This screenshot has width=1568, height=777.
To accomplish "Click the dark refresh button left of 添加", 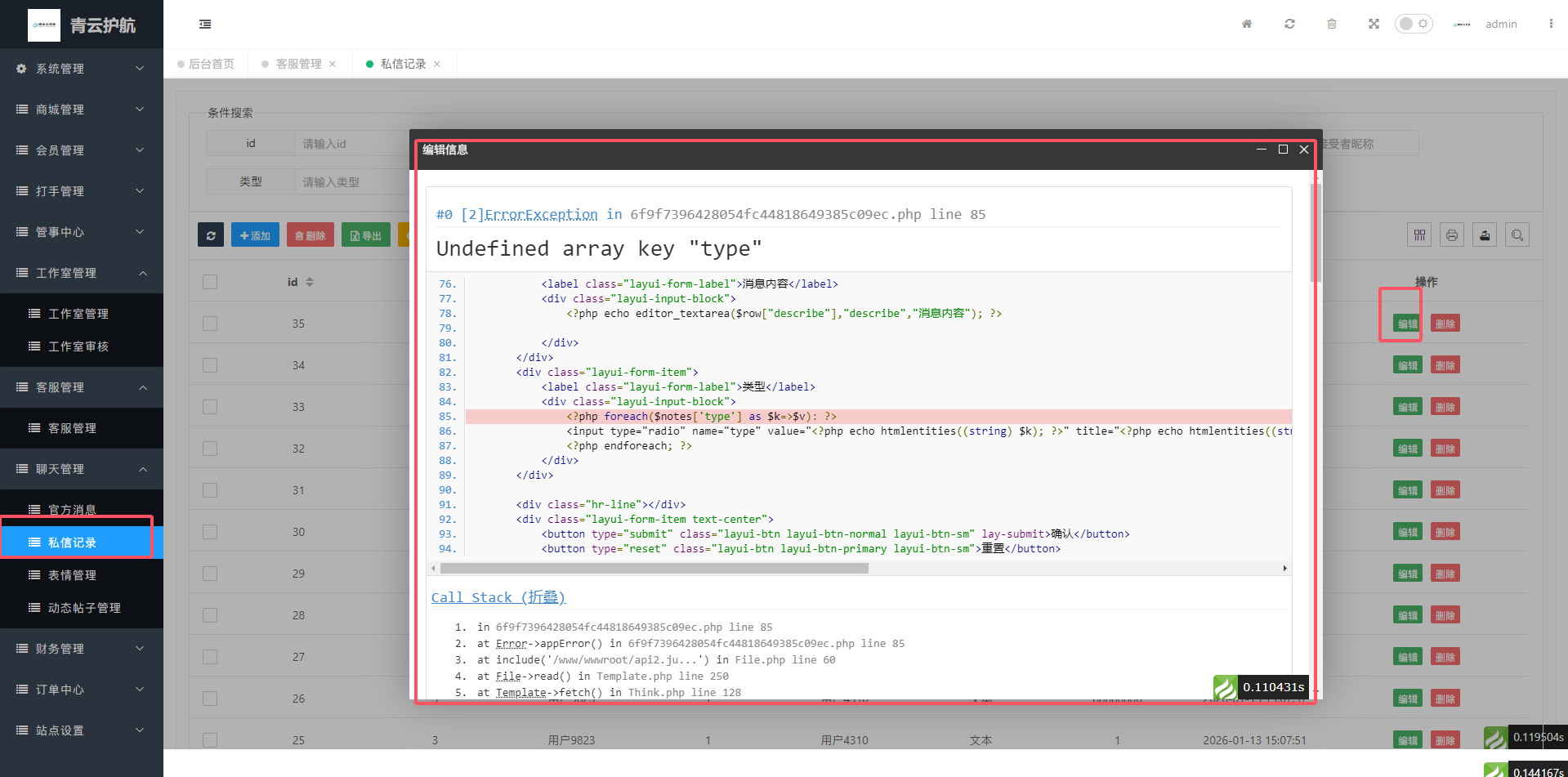I will point(211,235).
